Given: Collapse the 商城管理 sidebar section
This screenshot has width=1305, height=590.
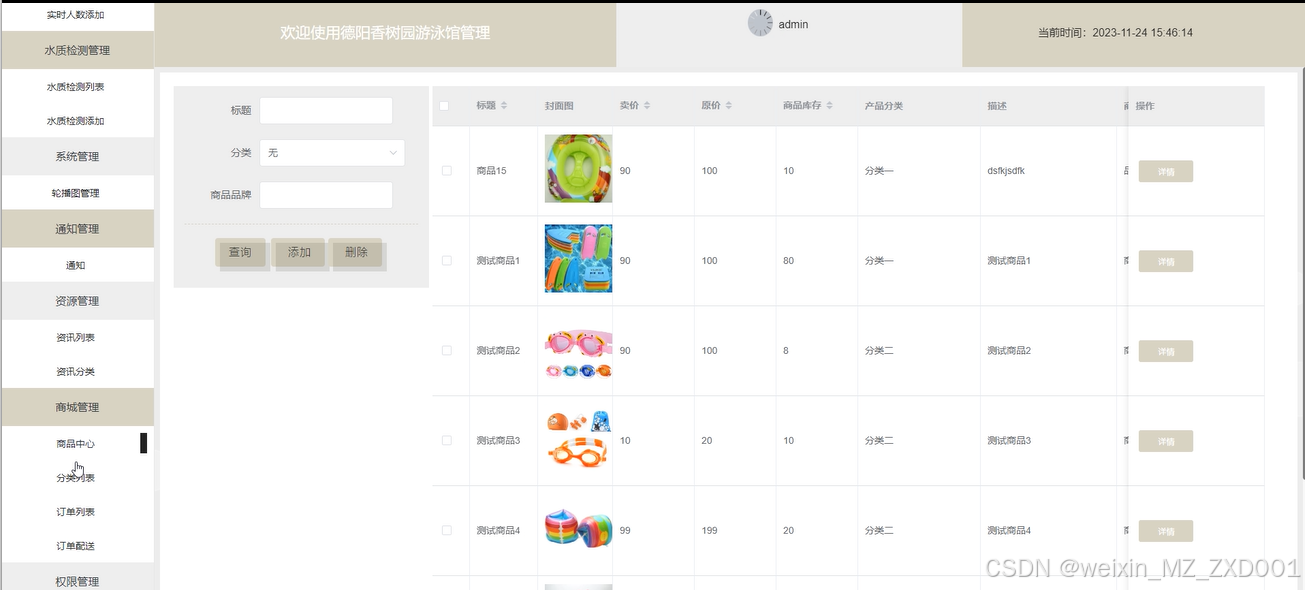Looking at the screenshot, I should (x=77, y=407).
